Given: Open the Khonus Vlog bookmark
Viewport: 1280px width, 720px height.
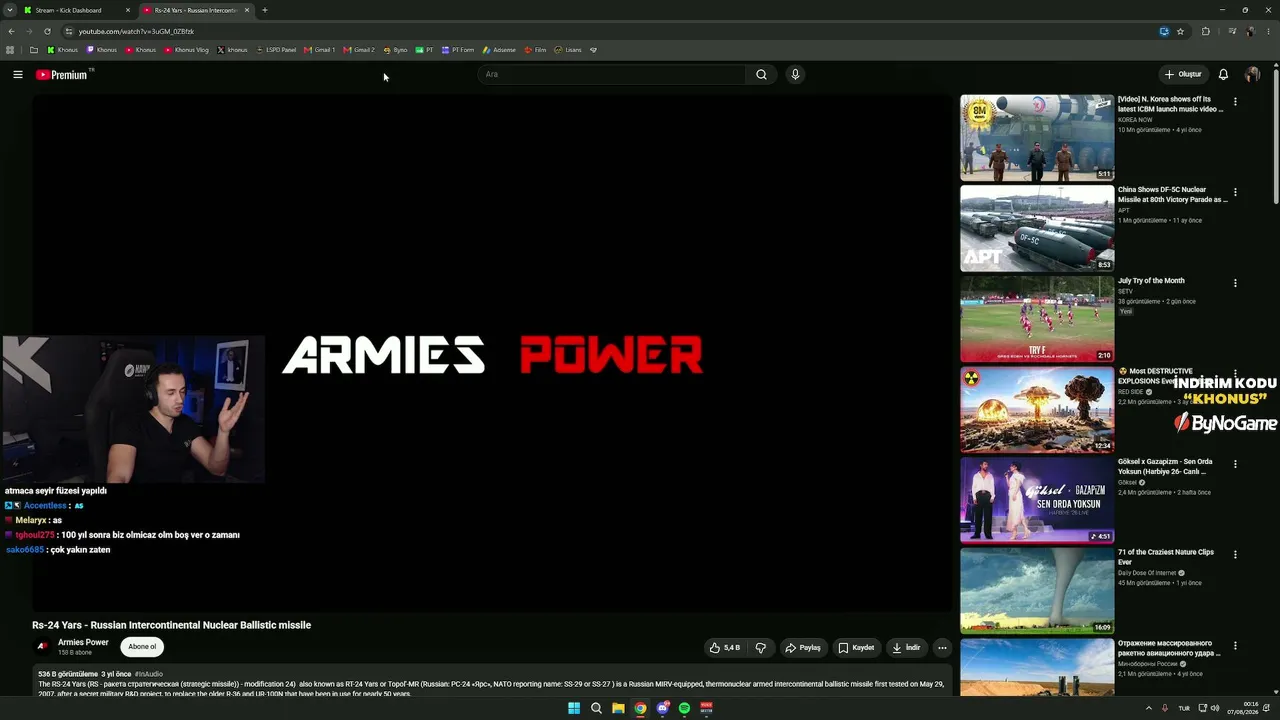Looking at the screenshot, I should (187, 49).
